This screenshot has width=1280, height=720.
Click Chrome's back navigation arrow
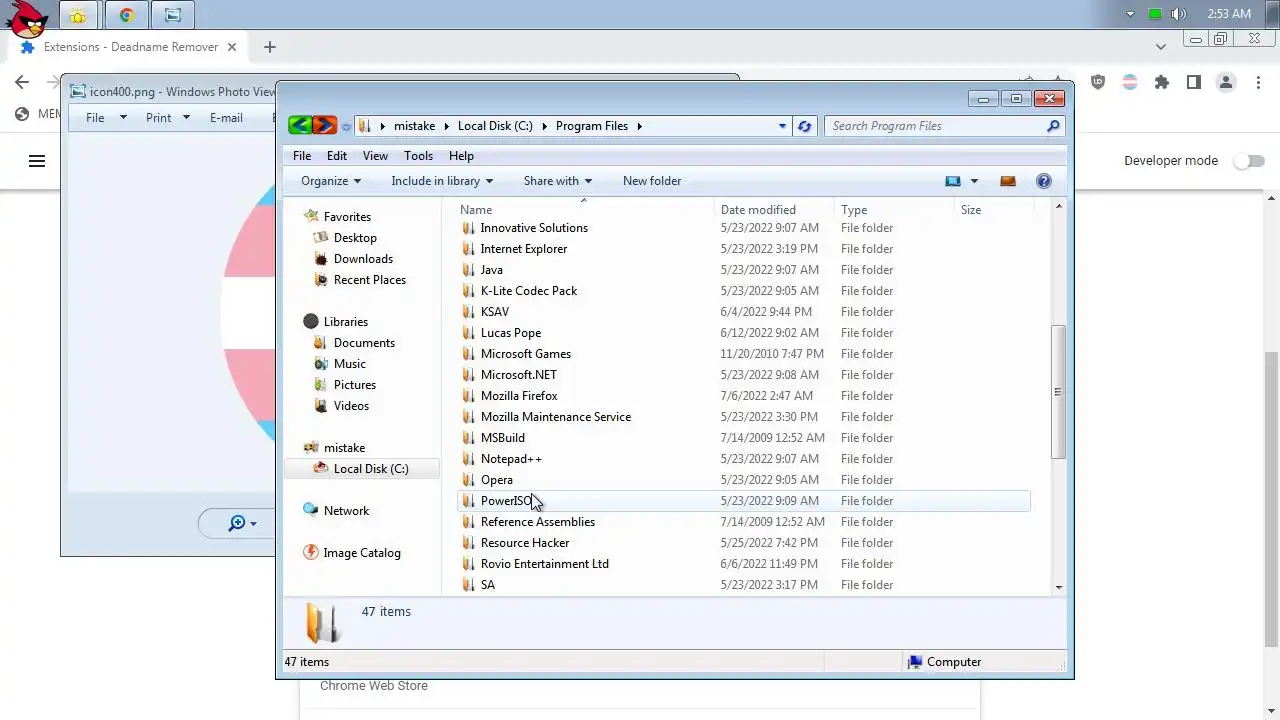(22, 83)
